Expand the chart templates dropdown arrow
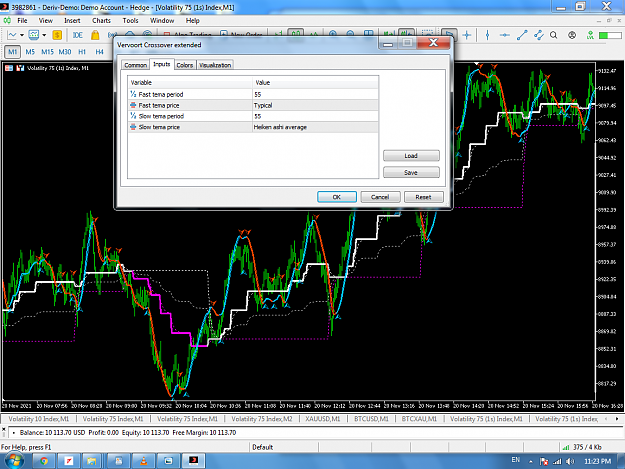Viewport: 625px width, 469px height. click(44, 35)
